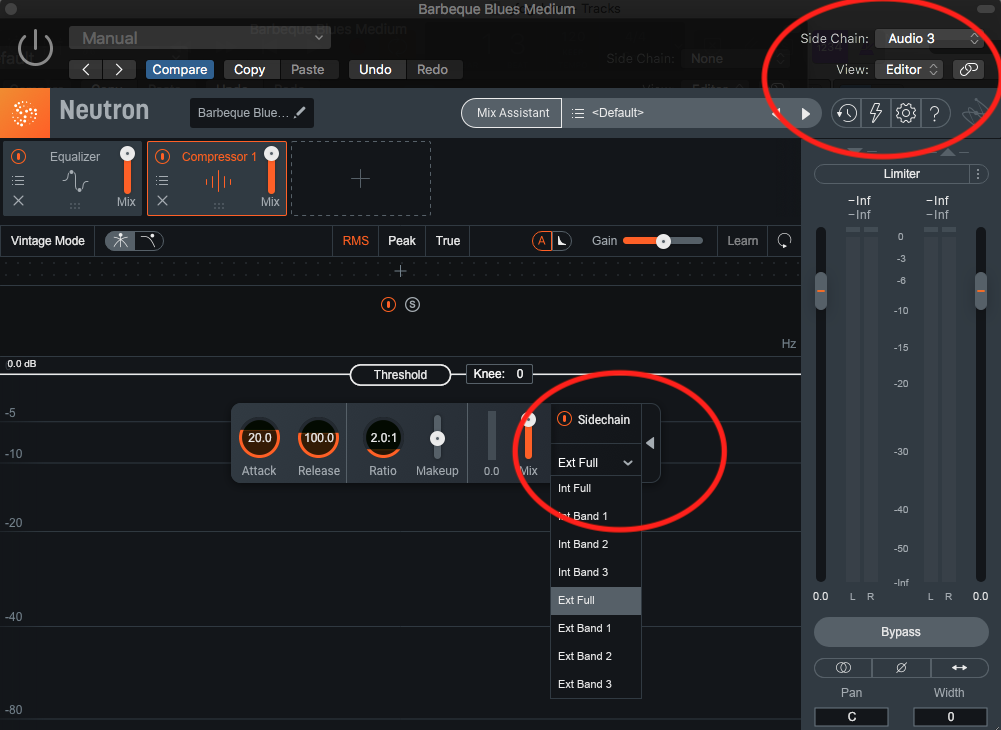Choose Ext Full sidechain source
This screenshot has width=1001, height=730.
coord(596,600)
